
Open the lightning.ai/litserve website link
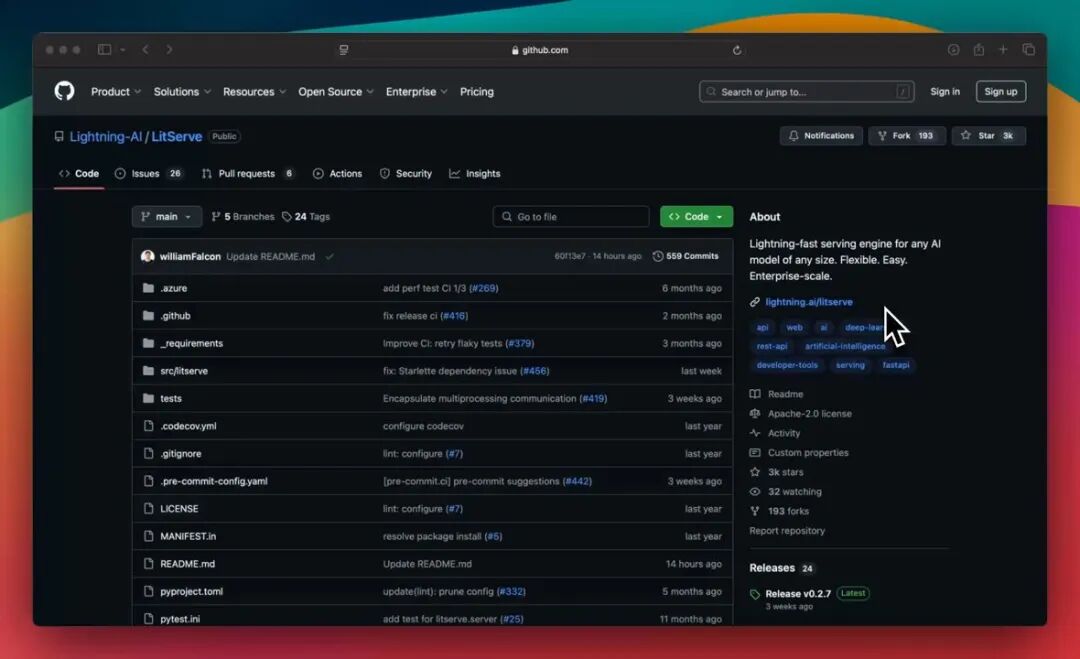pos(809,302)
